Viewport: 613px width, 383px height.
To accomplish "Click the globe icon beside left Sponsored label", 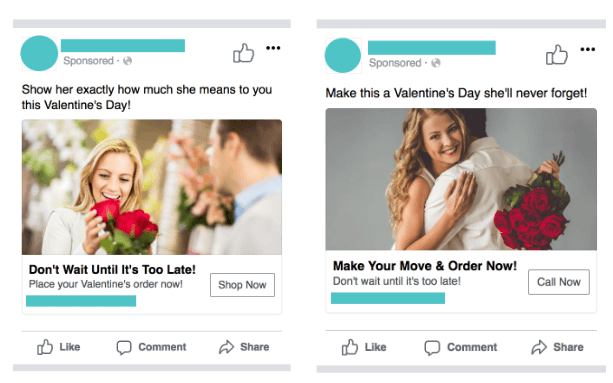I will click(x=127, y=61).
